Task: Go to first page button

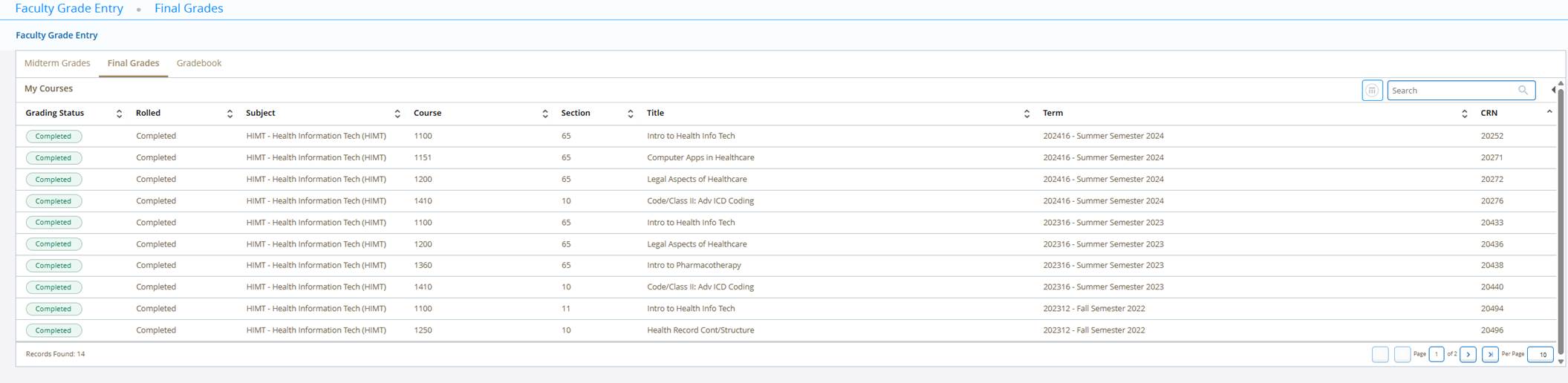Action: point(1380,355)
